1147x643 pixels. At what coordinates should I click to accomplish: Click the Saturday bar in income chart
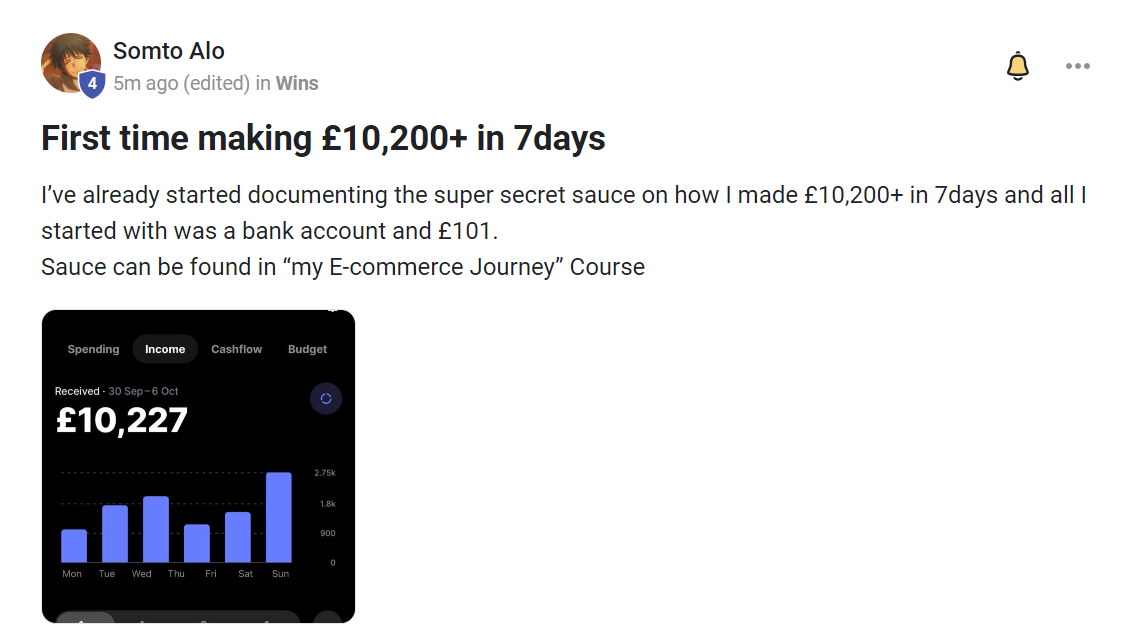(238, 537)
